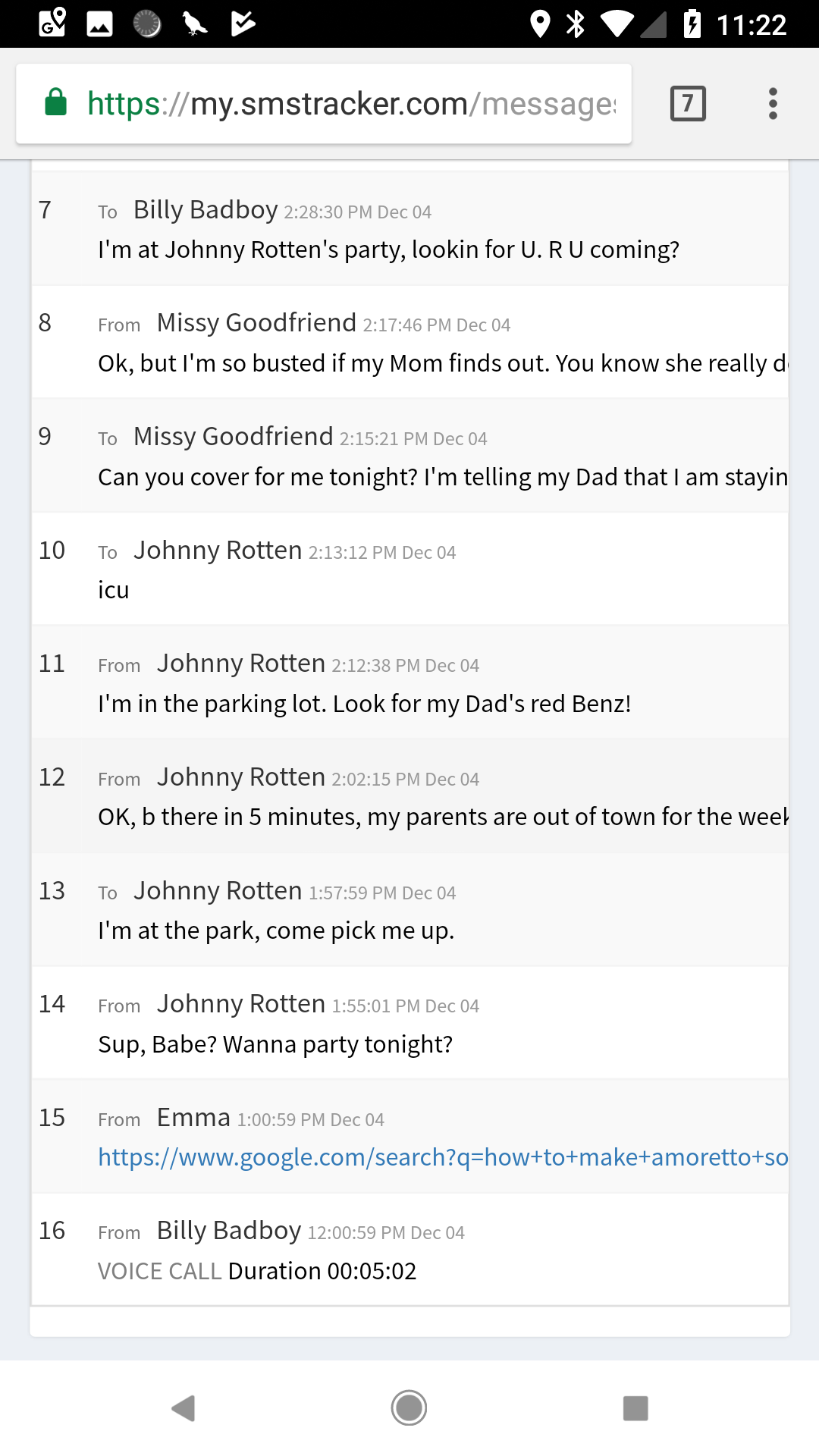This screenshot has height=1456, width=819.
Task: Open the tab switcher showing 7 tabs
Action: click(688, 104)
